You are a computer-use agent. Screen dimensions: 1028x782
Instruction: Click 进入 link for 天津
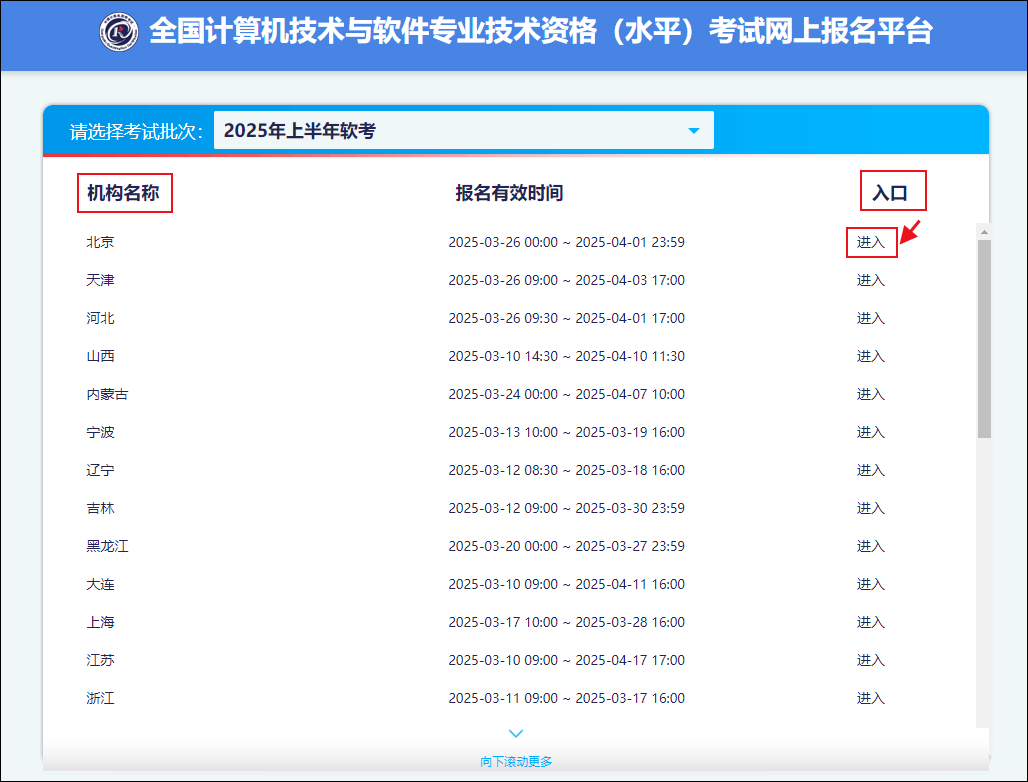[871, 280]
